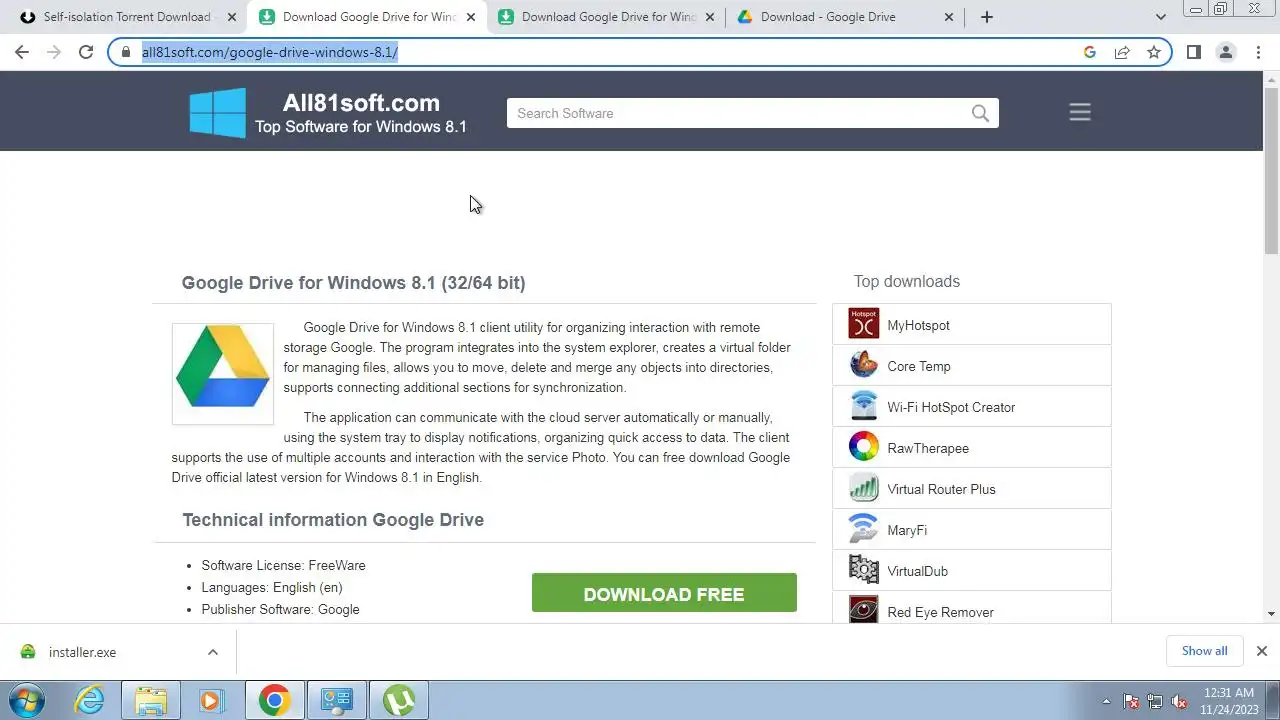
Task: Click the browser forward arrow
Action: pyautogui.click(x=54, y=52)
